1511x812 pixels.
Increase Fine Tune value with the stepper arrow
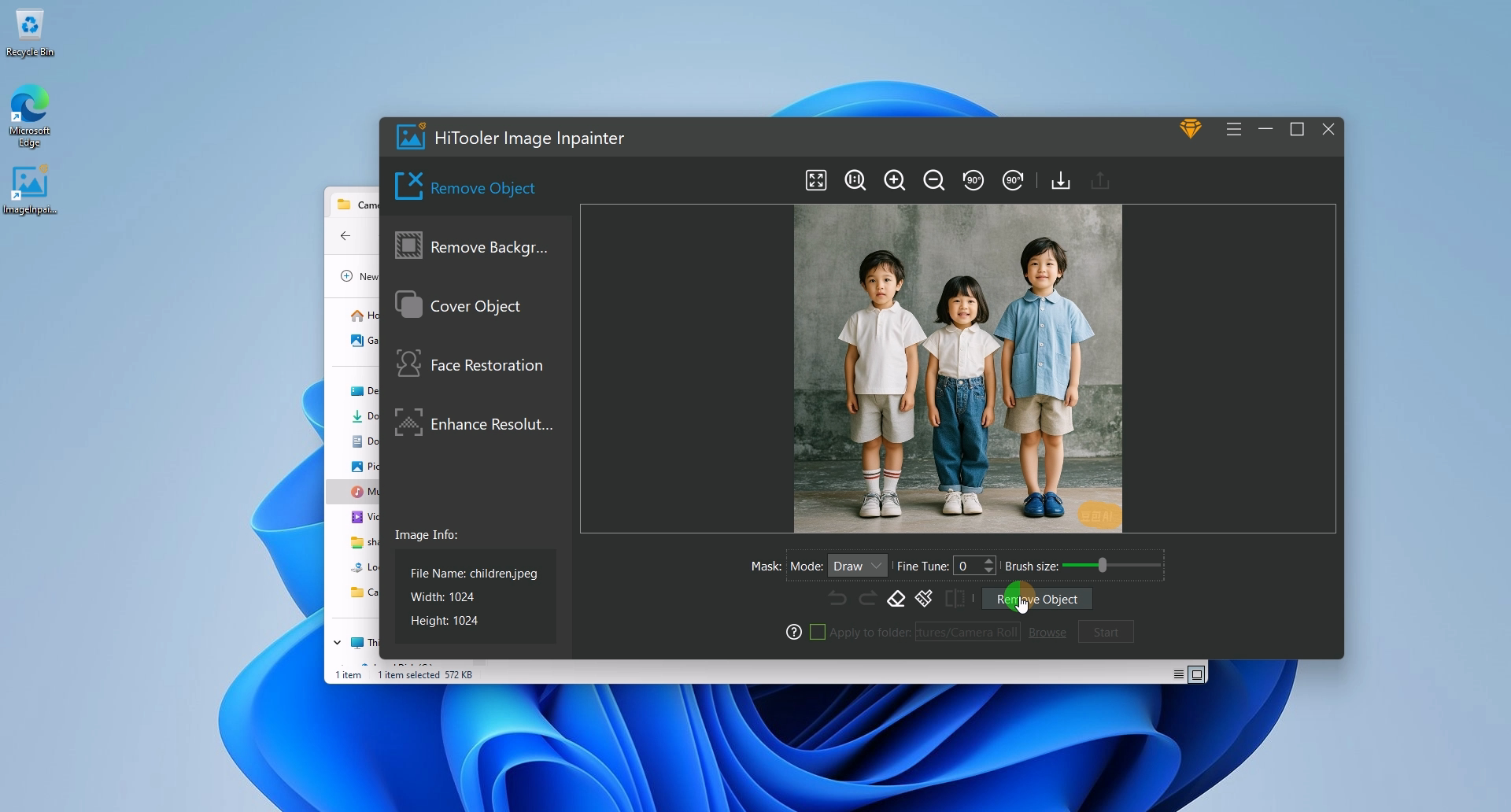988,560
